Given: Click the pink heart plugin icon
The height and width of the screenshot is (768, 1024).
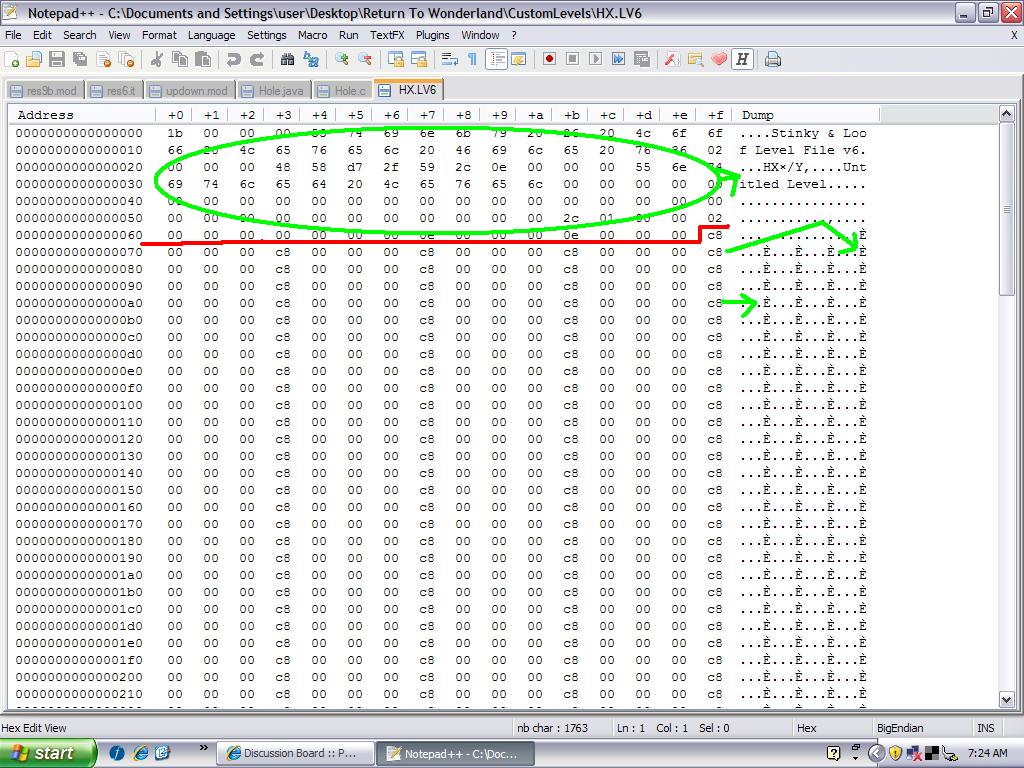Looking at the screenshot, I should (718, 59).
